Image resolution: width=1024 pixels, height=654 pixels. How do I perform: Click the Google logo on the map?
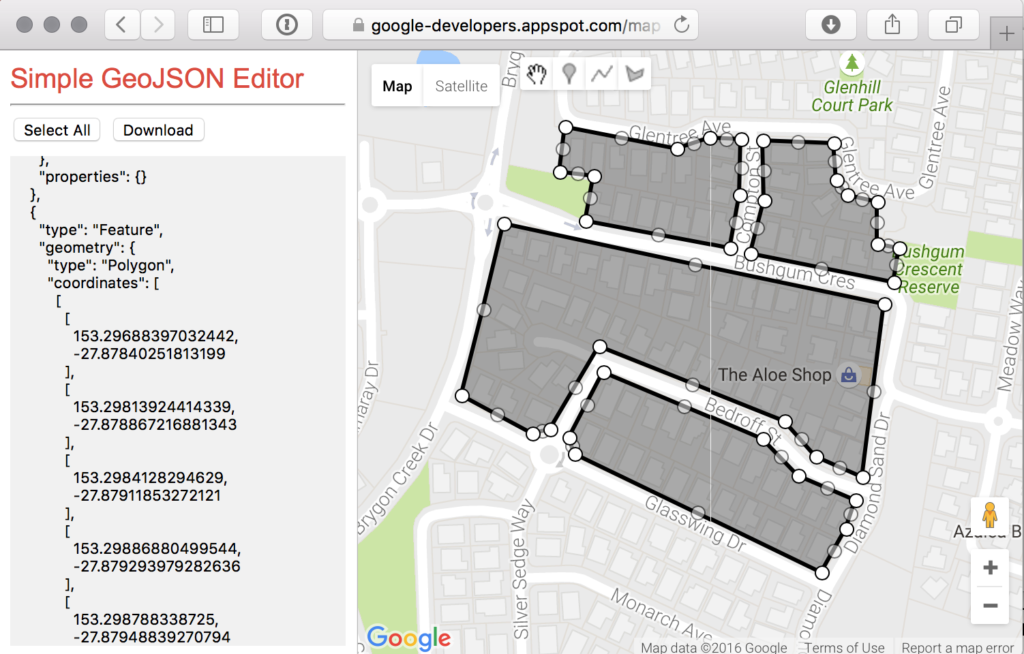(x=409, y=638)
